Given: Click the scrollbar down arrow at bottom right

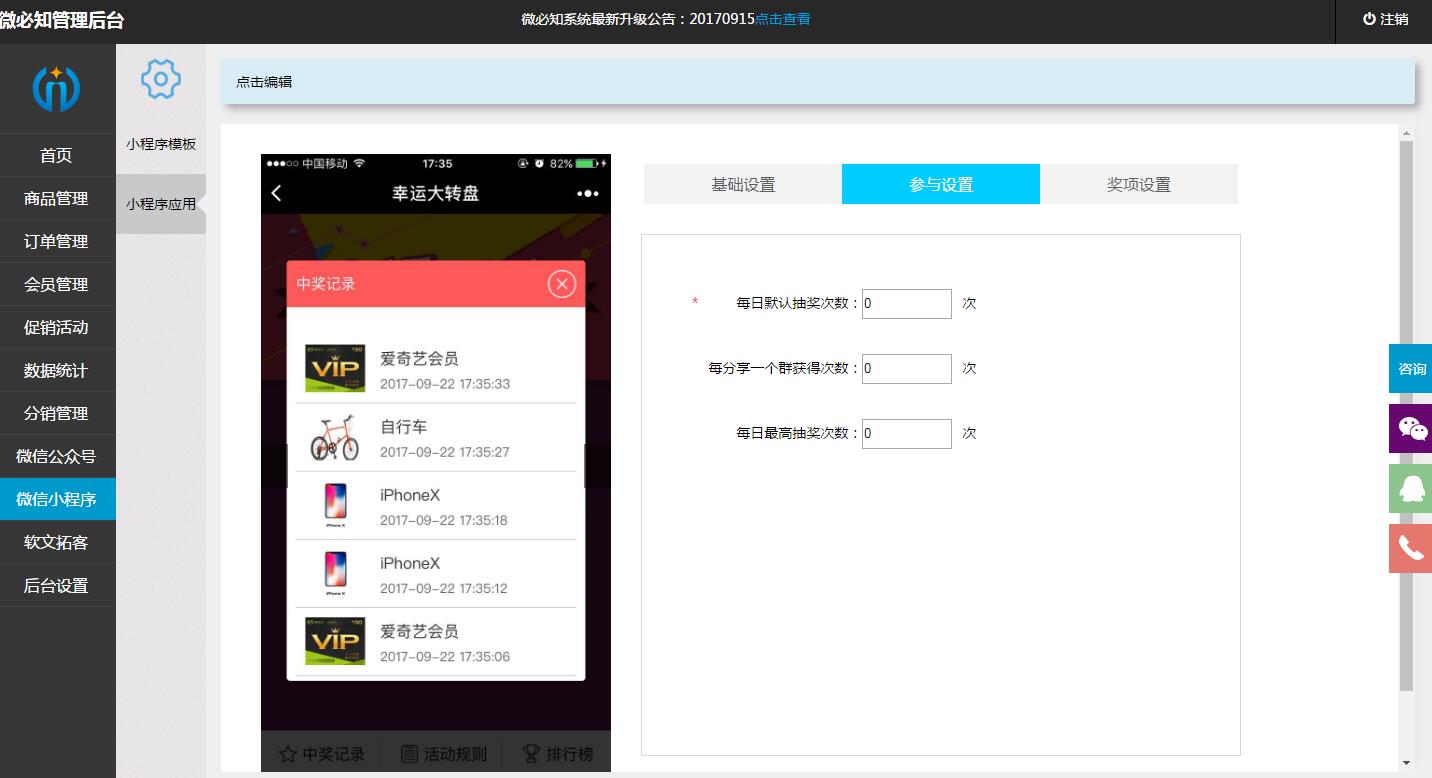Looking at the screenshot, I should (x=1406, y=763).
